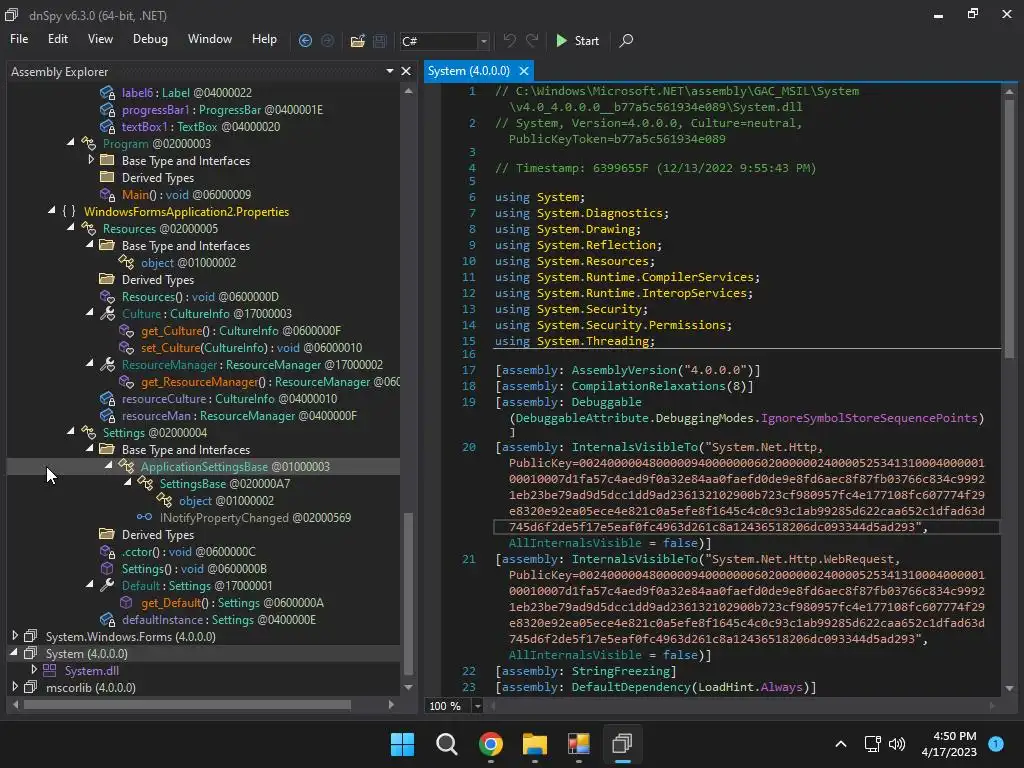1024x768 pixels.
Task: Click the get_Culture() method icon
Action: 126,330
